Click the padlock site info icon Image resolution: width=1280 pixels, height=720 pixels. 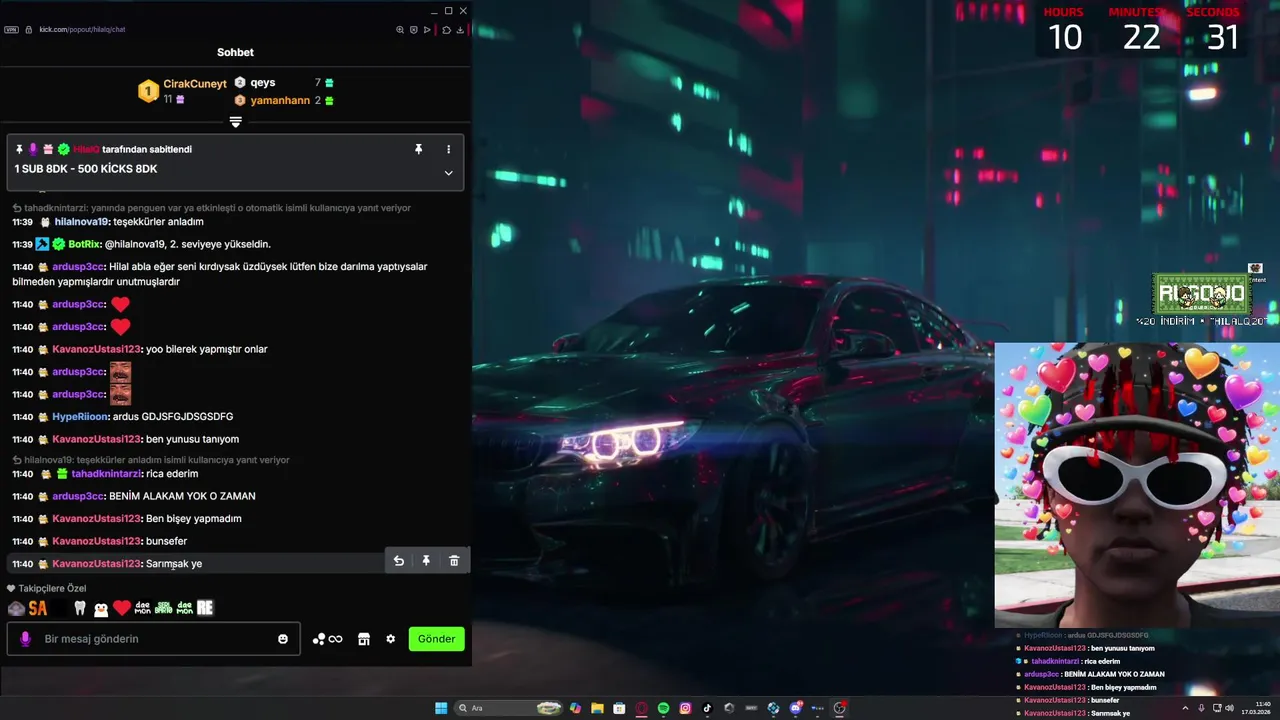point(28,30)
